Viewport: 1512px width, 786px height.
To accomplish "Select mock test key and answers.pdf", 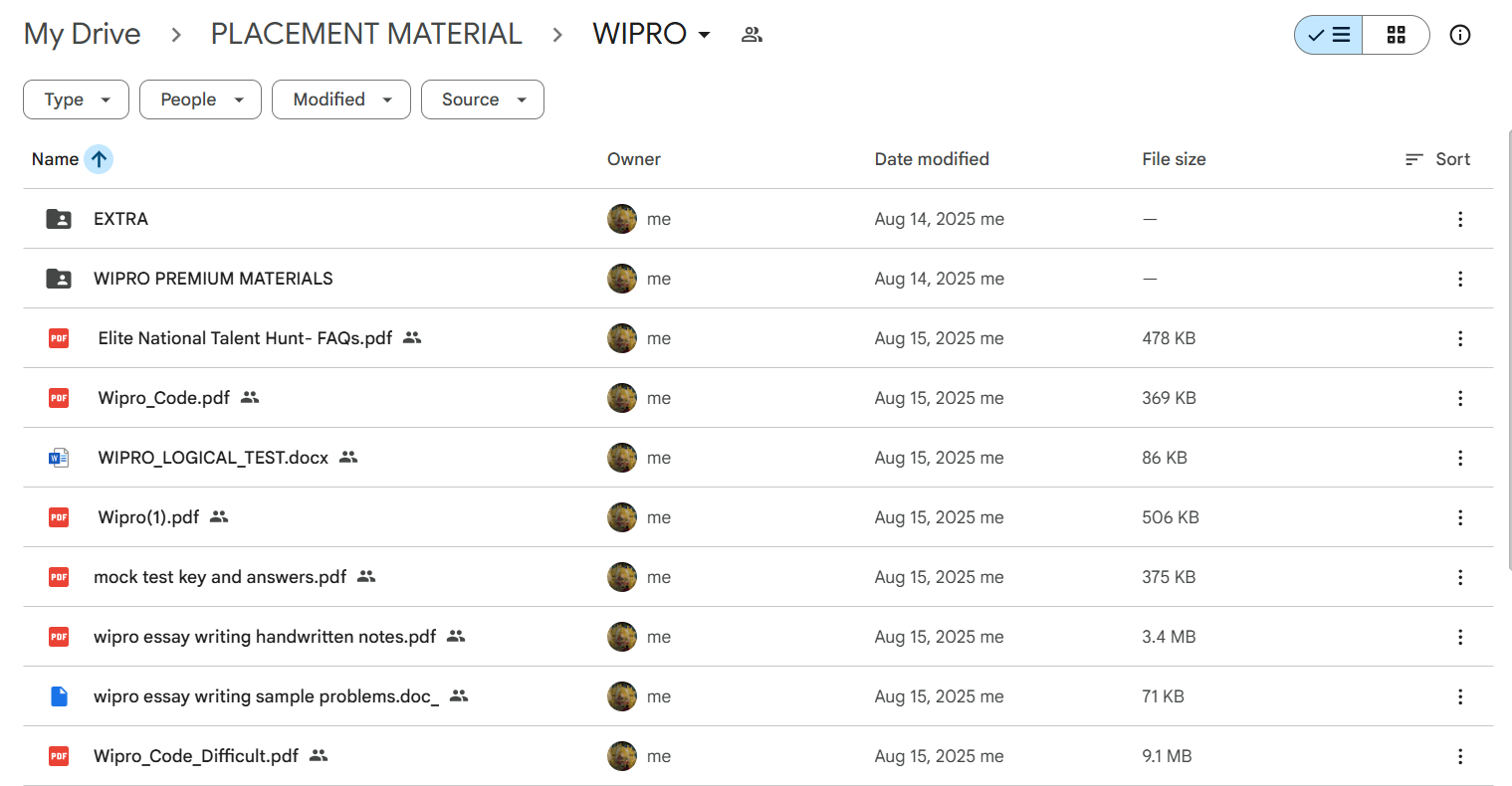I will 220,577.
